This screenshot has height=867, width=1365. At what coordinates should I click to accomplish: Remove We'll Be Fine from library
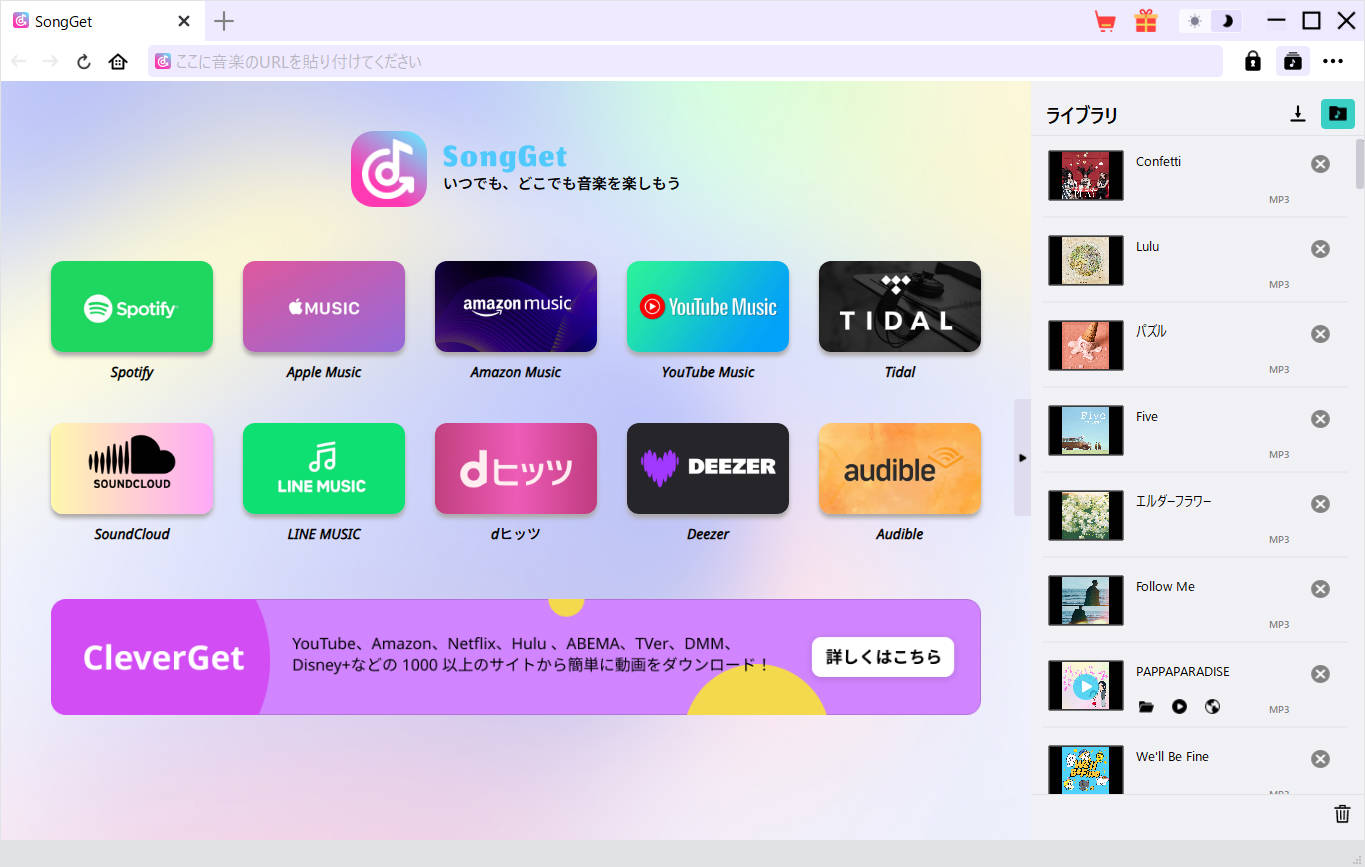point(1320,759)
